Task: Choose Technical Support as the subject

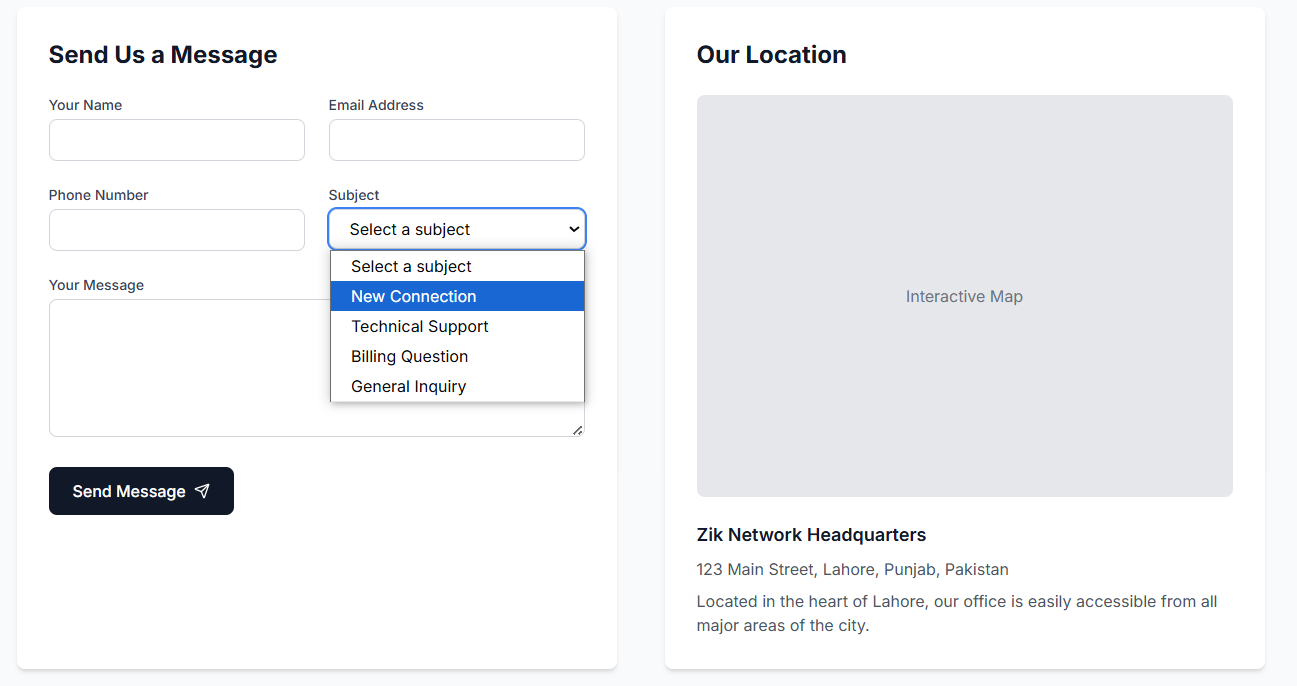Action: tap(419, 326)
